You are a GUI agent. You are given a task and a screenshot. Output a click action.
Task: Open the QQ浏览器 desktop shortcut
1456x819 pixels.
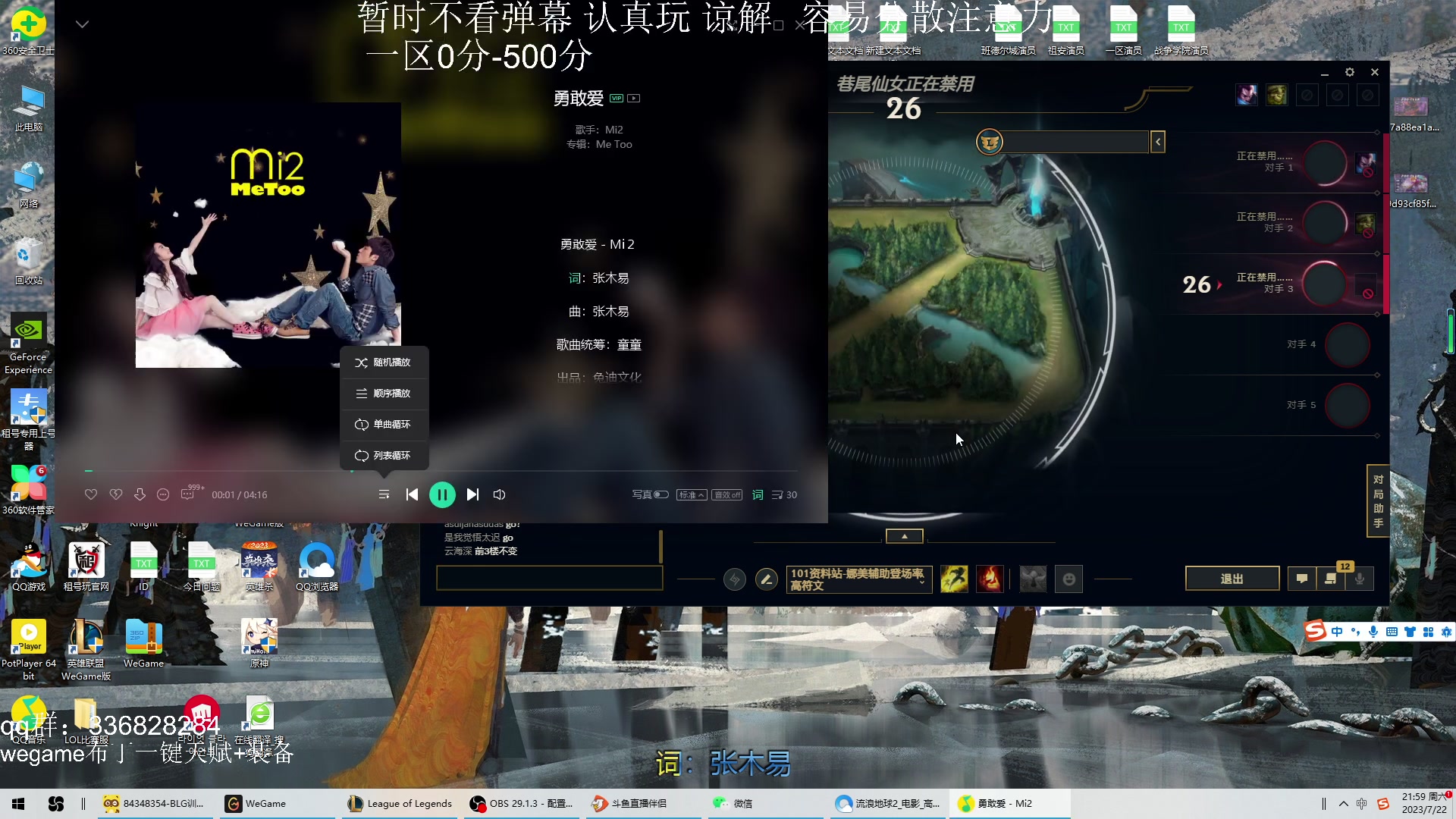[317, 566]
